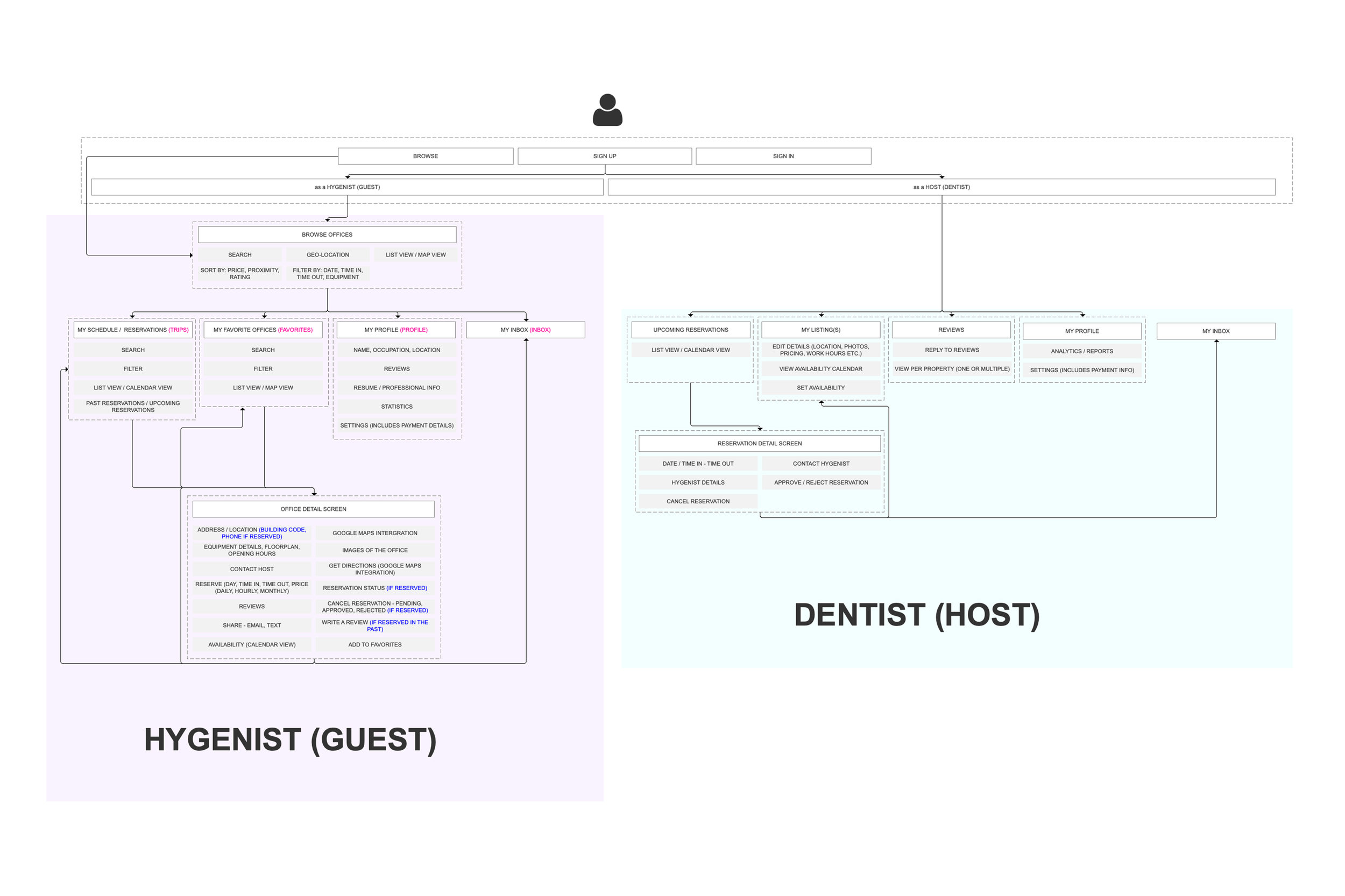Select 'FILTER BY: DATE, TIME IN' box
1345x896 pixels.
[328, 274]
